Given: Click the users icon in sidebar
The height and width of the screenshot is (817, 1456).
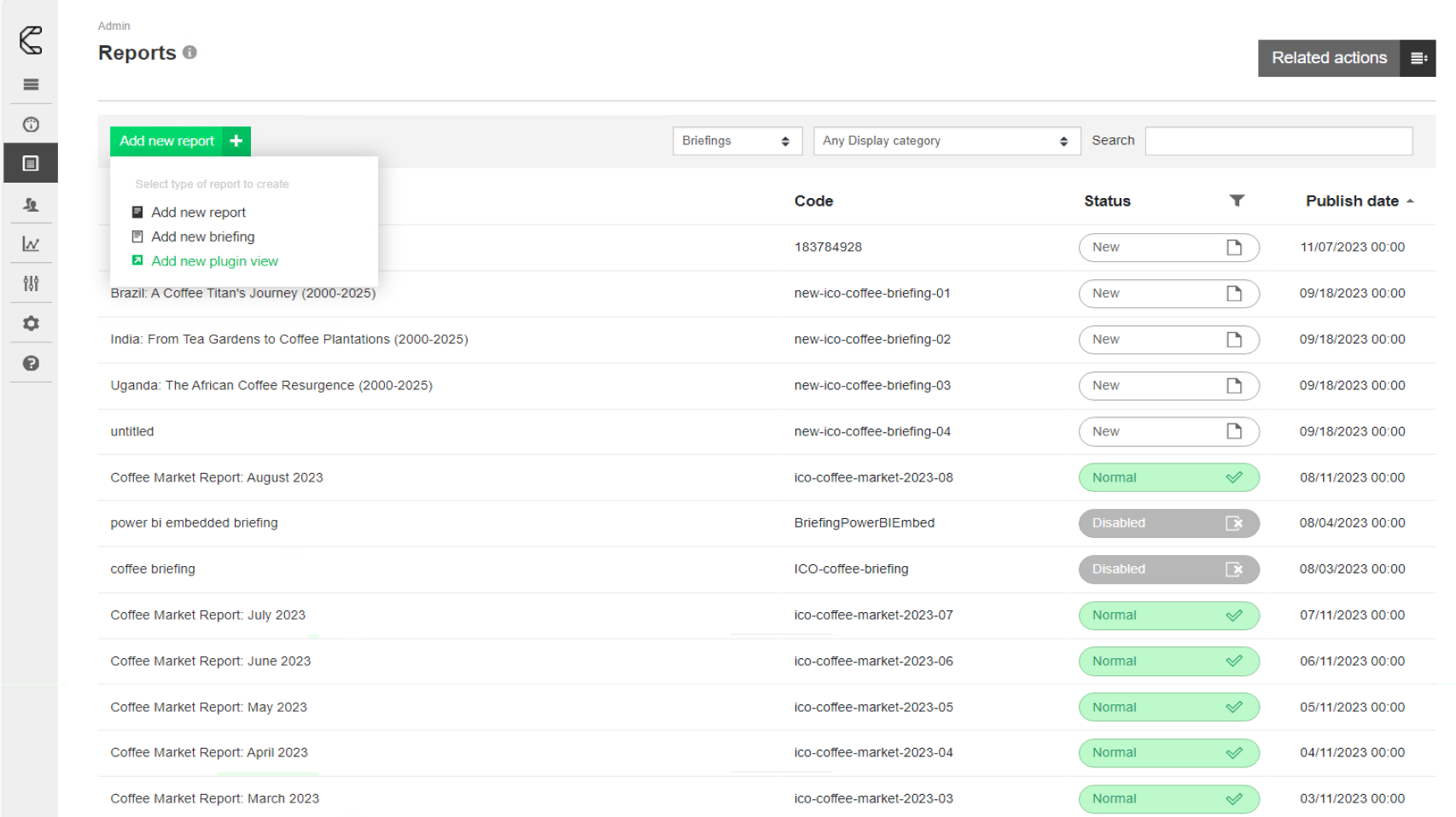Looking at the screenshot, I should click(x=31, y=205).
